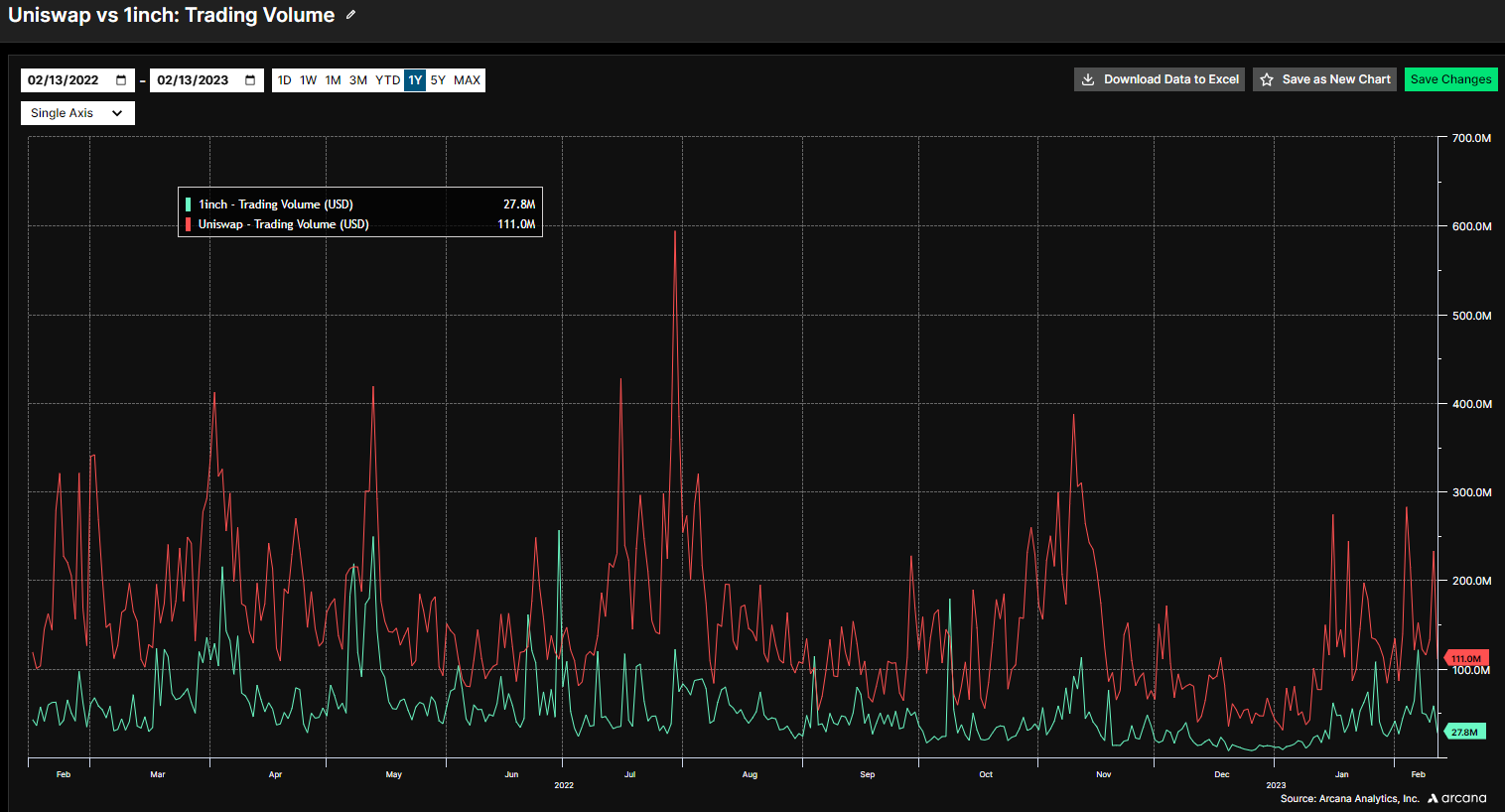Select the 1D time range

tap(284, 80)
